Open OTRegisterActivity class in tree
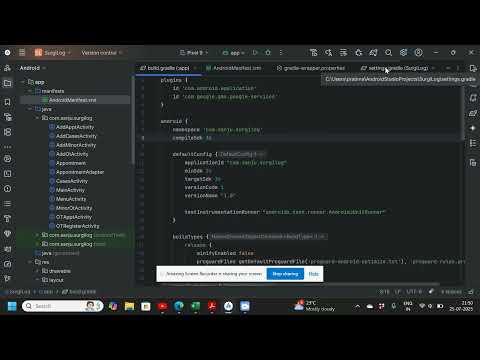Viewport: 480px width, 360px height. tap(77, 226)
